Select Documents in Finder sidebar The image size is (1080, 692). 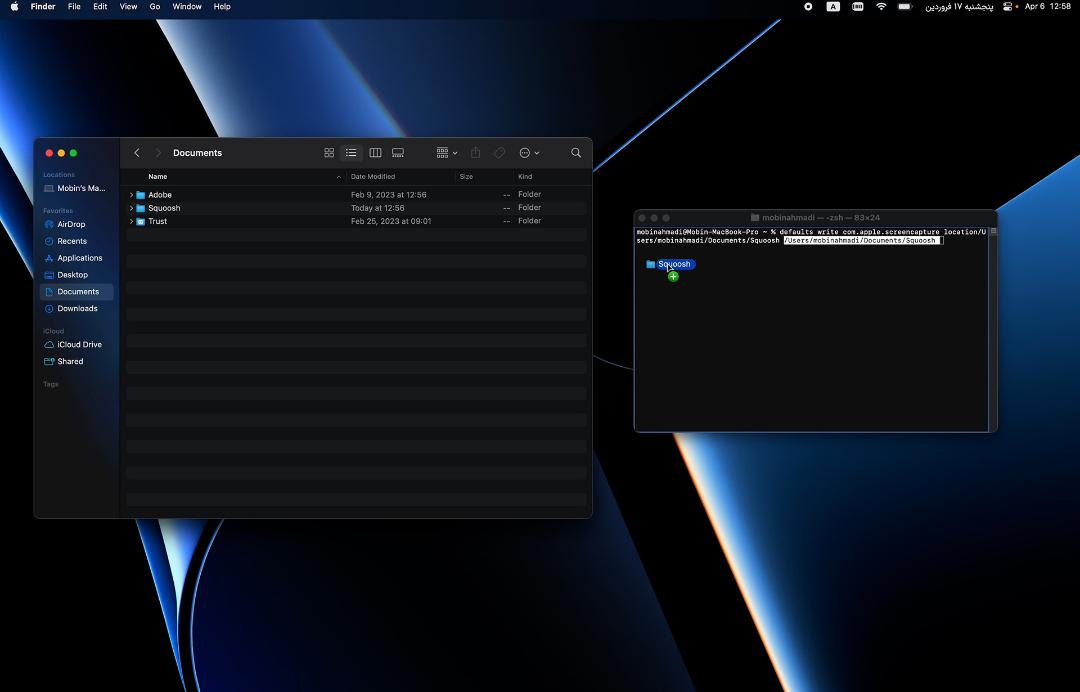[x=76, y=292]
